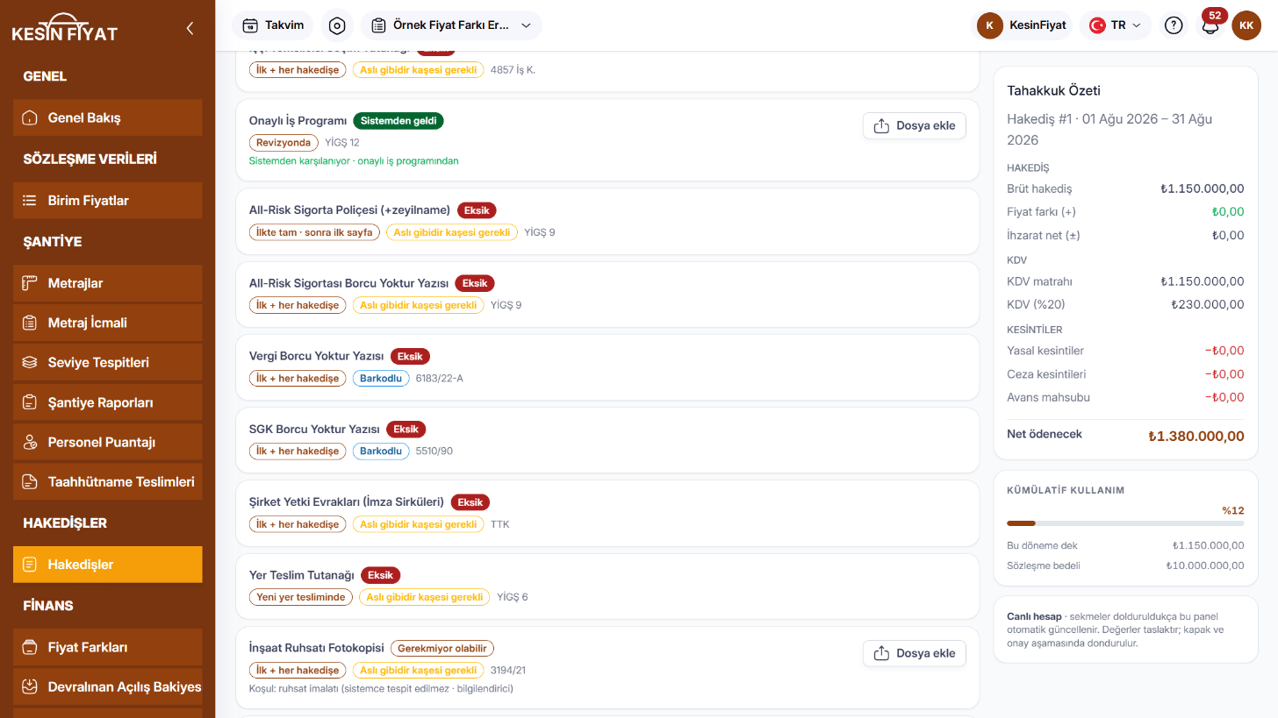Open the Hakedişler menu item
The height and width of the screenshot is (718, 1278).
[x=108, y=564]
